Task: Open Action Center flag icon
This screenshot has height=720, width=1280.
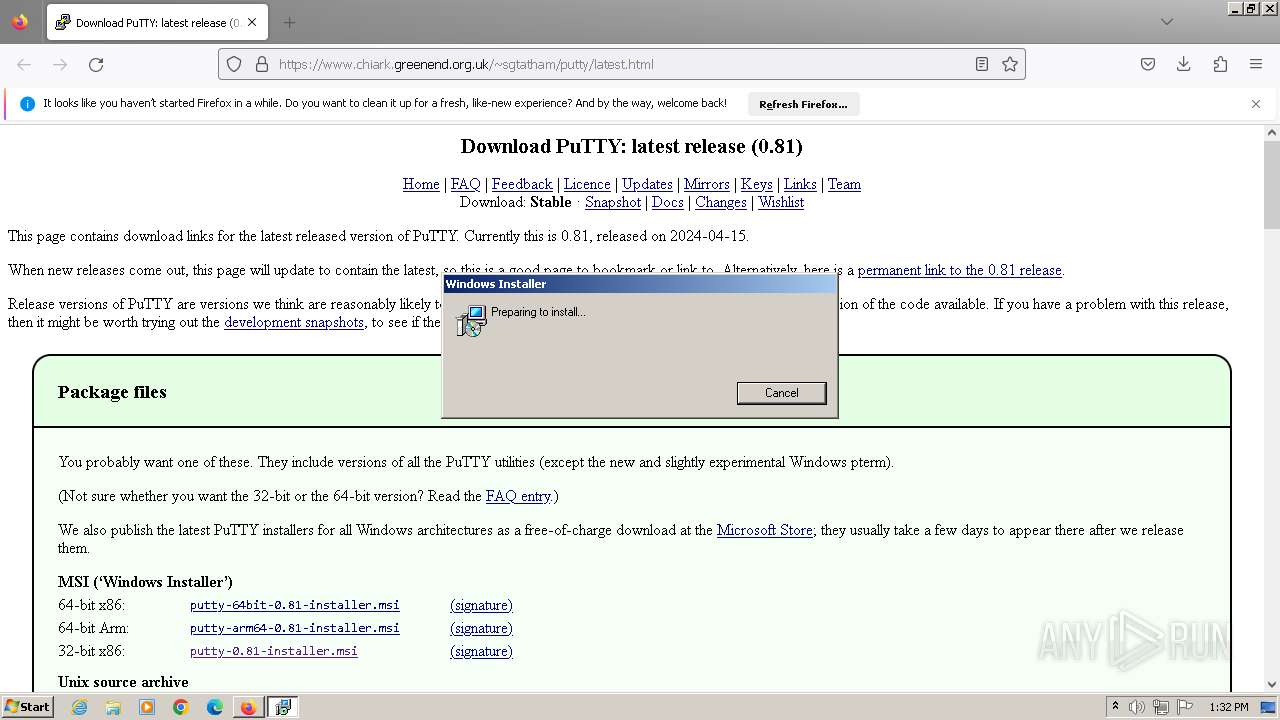Action: pos(1185,707)
